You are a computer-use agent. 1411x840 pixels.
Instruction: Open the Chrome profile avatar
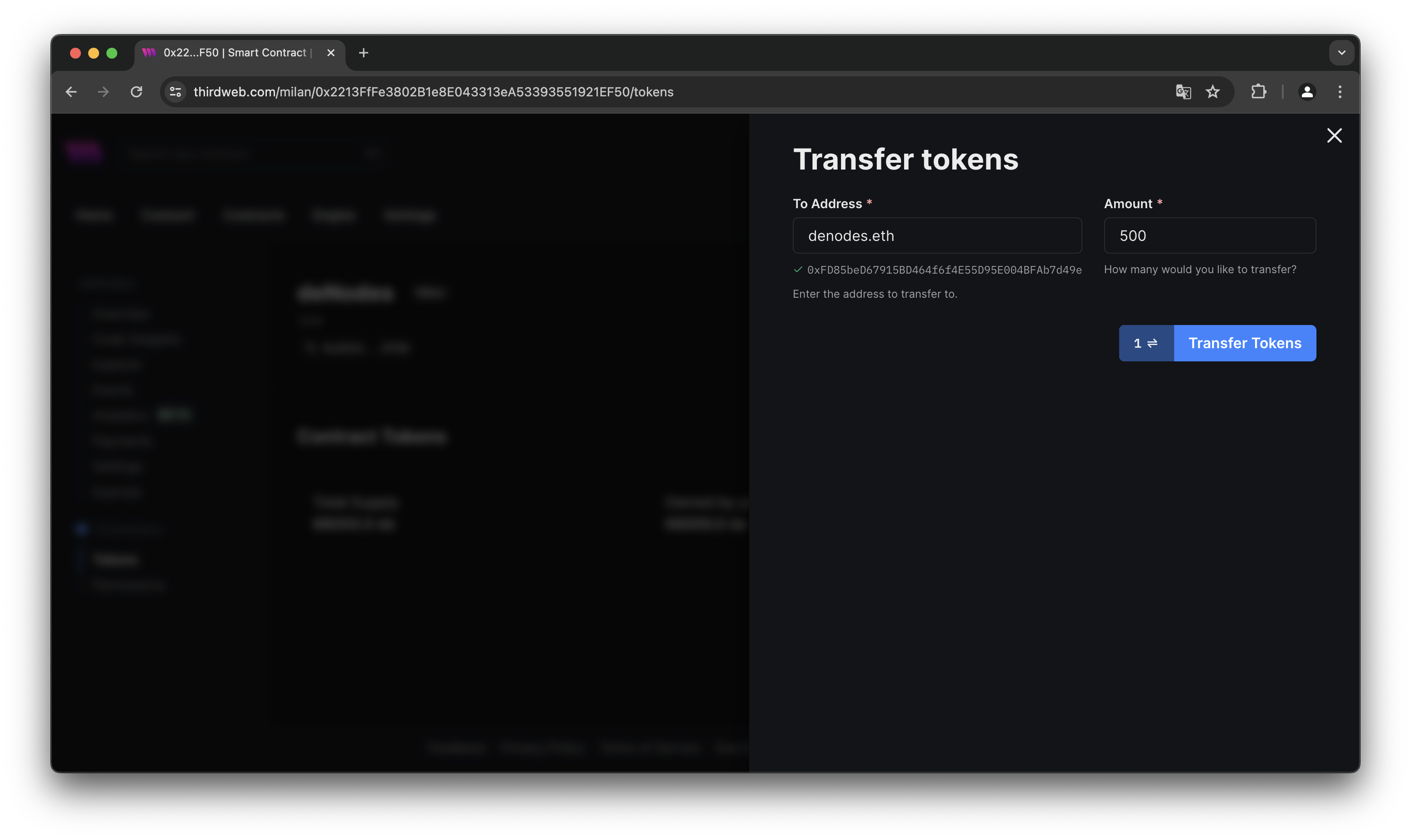[x=1307, y=92]
